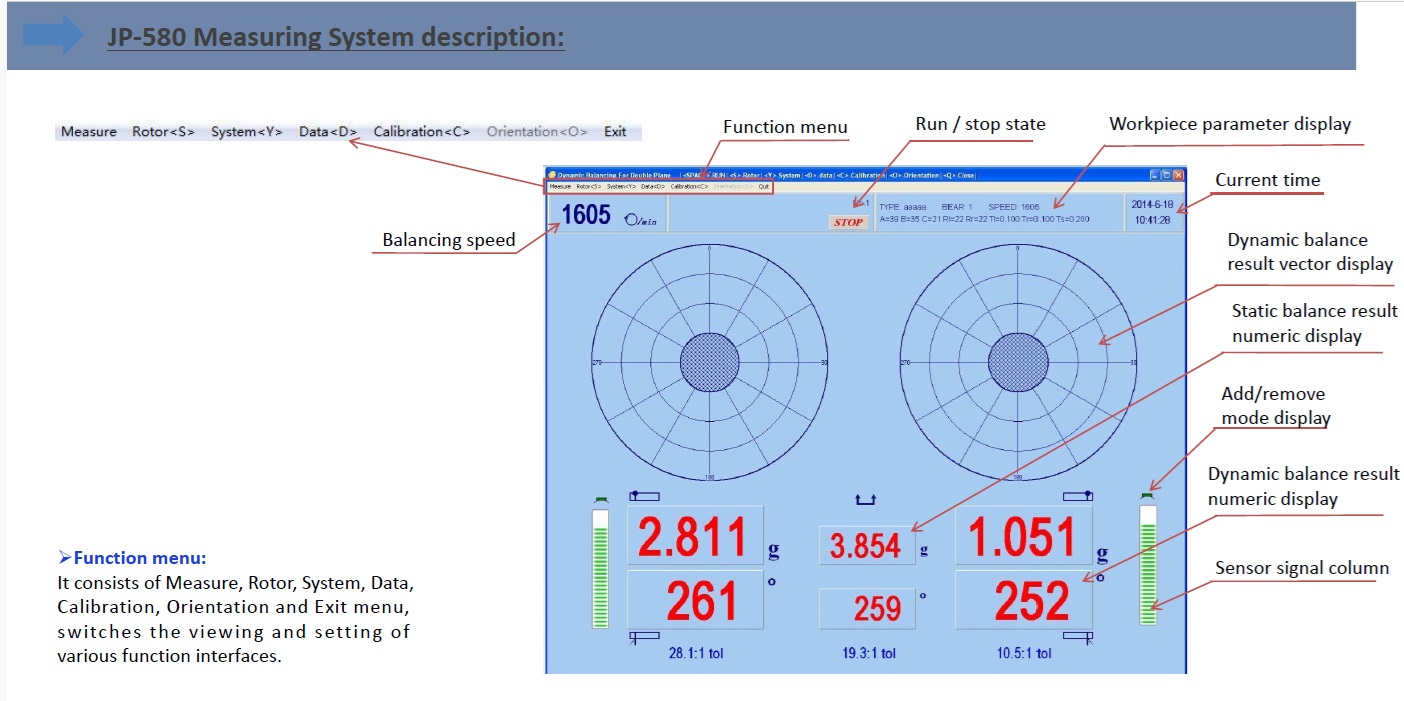1404x701 pixels.
Task: Click the rotation r/min icon beside 1605
Action: 639,219
